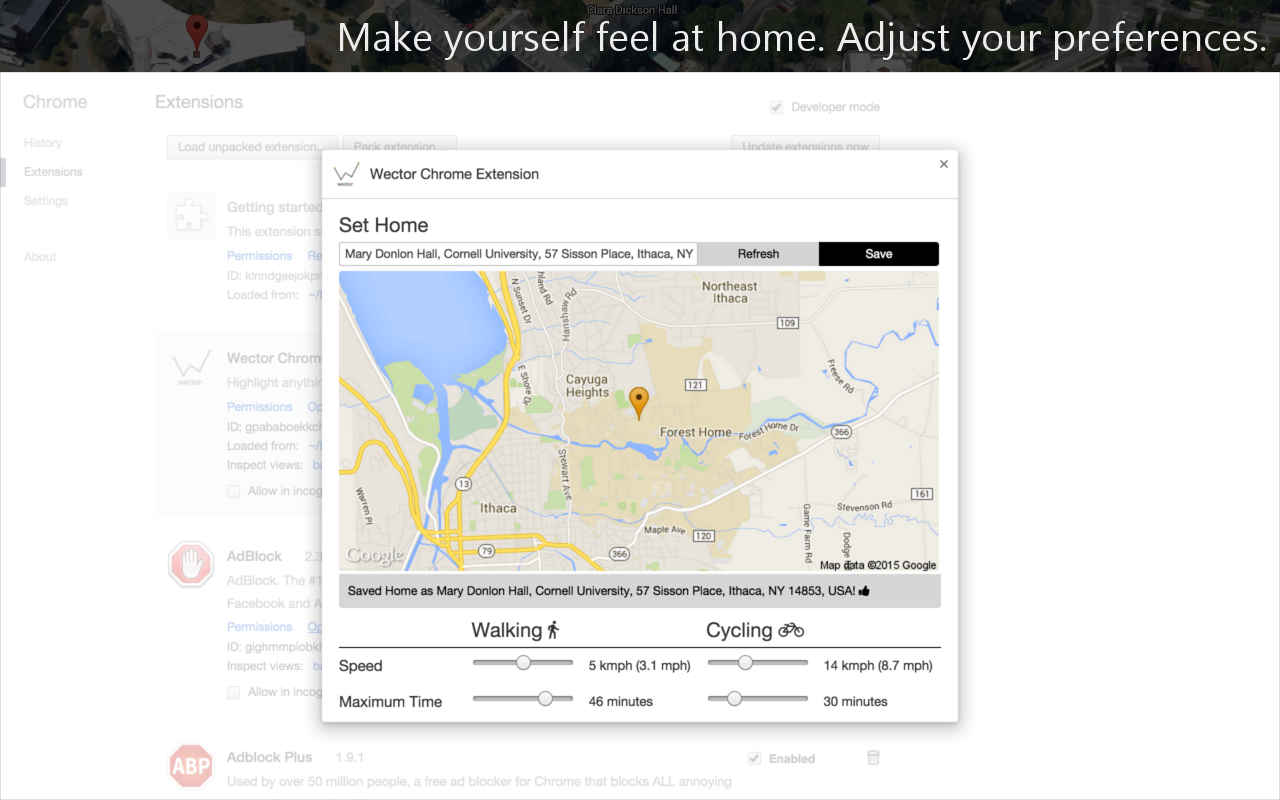Image resolution: width=1280 pixels, height=800 pixels.
Task: Click the 14 kmph cycling speed value
Action: [x=878, y=665]
